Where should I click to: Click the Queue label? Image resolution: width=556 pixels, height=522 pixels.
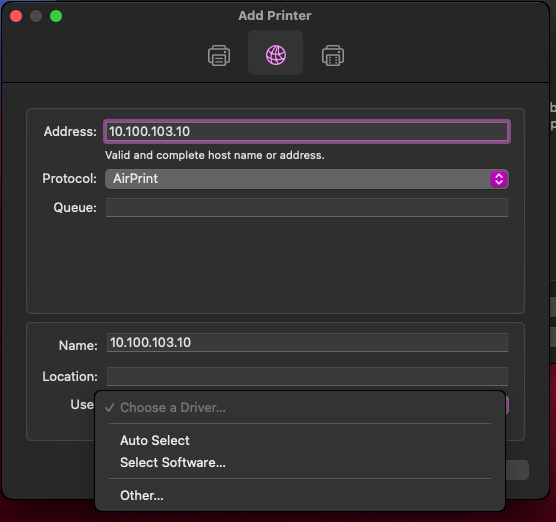click(75, 207)
